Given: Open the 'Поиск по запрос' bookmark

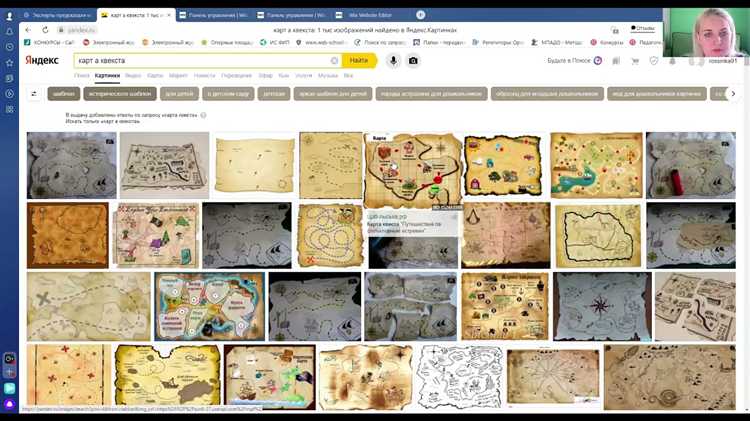Looking at the screenshot, I should click(x=380, y=43).
